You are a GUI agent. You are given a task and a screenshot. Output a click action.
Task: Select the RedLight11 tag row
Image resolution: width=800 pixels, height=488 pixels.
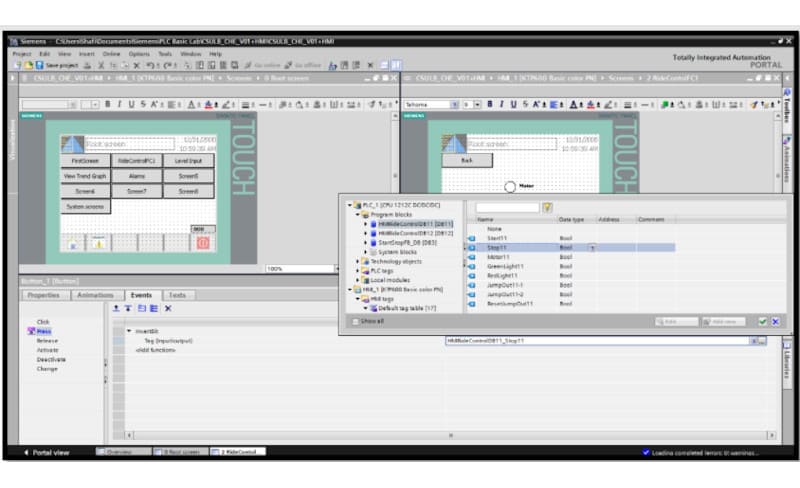[x=571, y=276]
